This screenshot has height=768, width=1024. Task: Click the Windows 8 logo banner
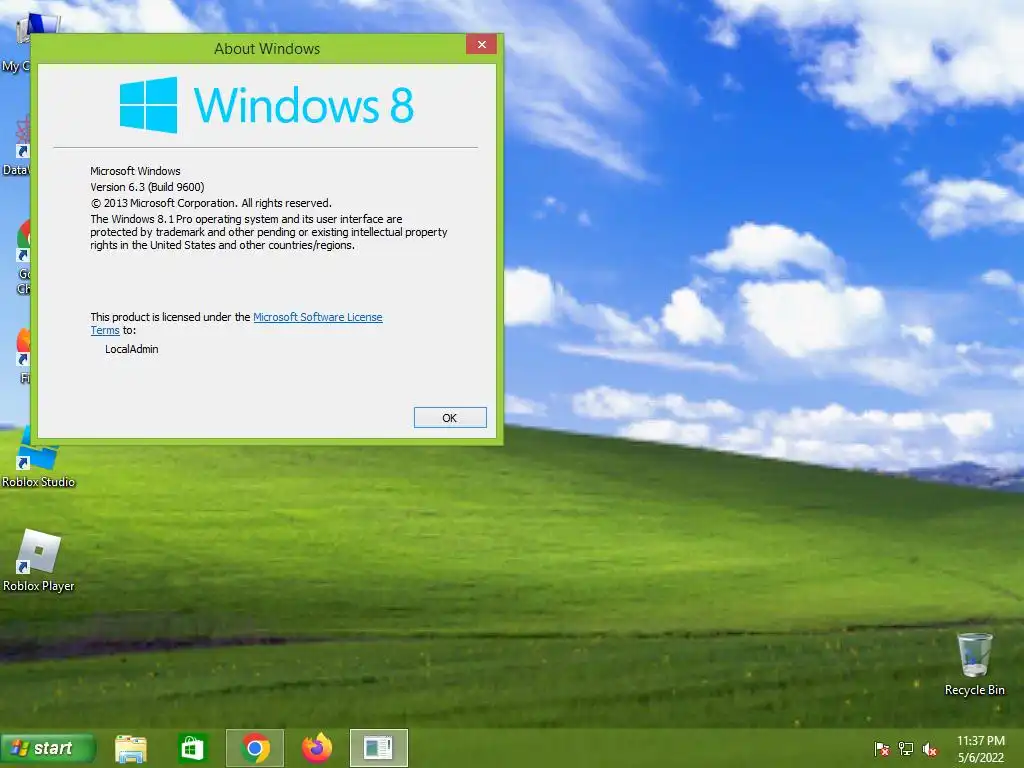[x=266, y=105]
